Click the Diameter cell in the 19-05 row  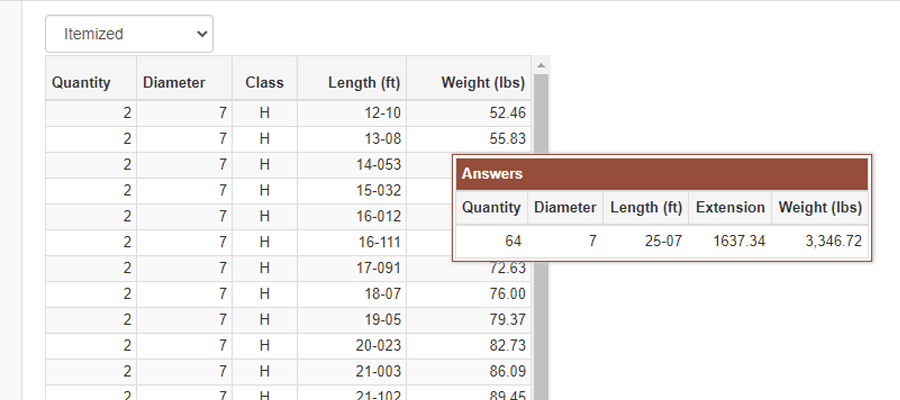184,320
